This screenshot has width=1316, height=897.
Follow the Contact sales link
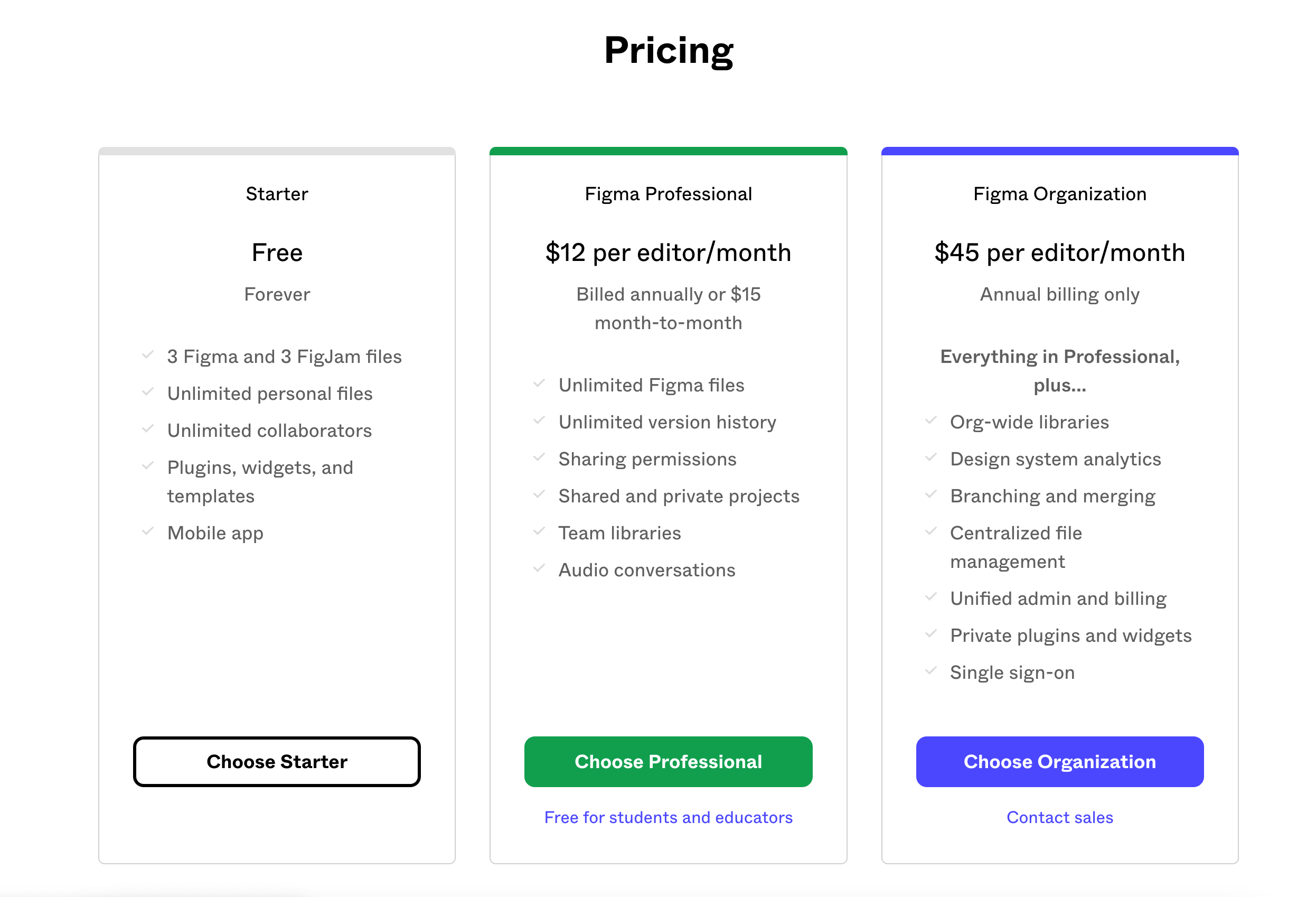point(1059,817)
